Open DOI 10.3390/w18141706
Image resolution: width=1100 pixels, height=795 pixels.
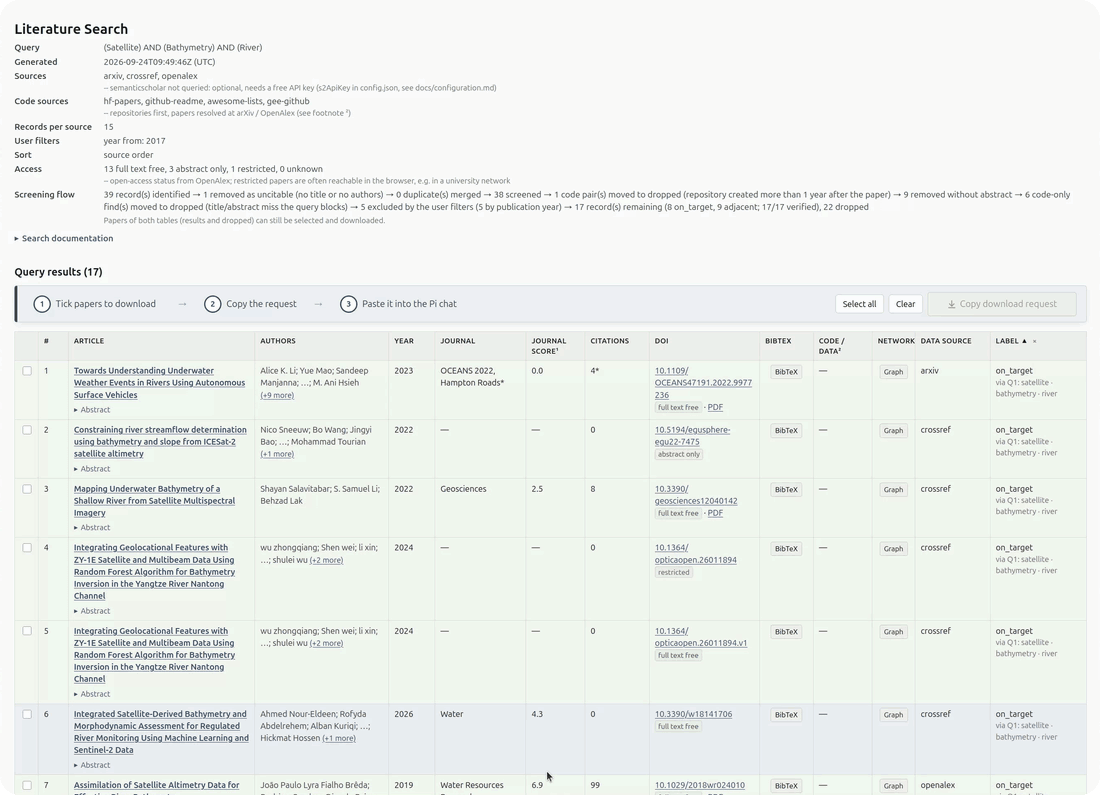(x=693, y=714)
